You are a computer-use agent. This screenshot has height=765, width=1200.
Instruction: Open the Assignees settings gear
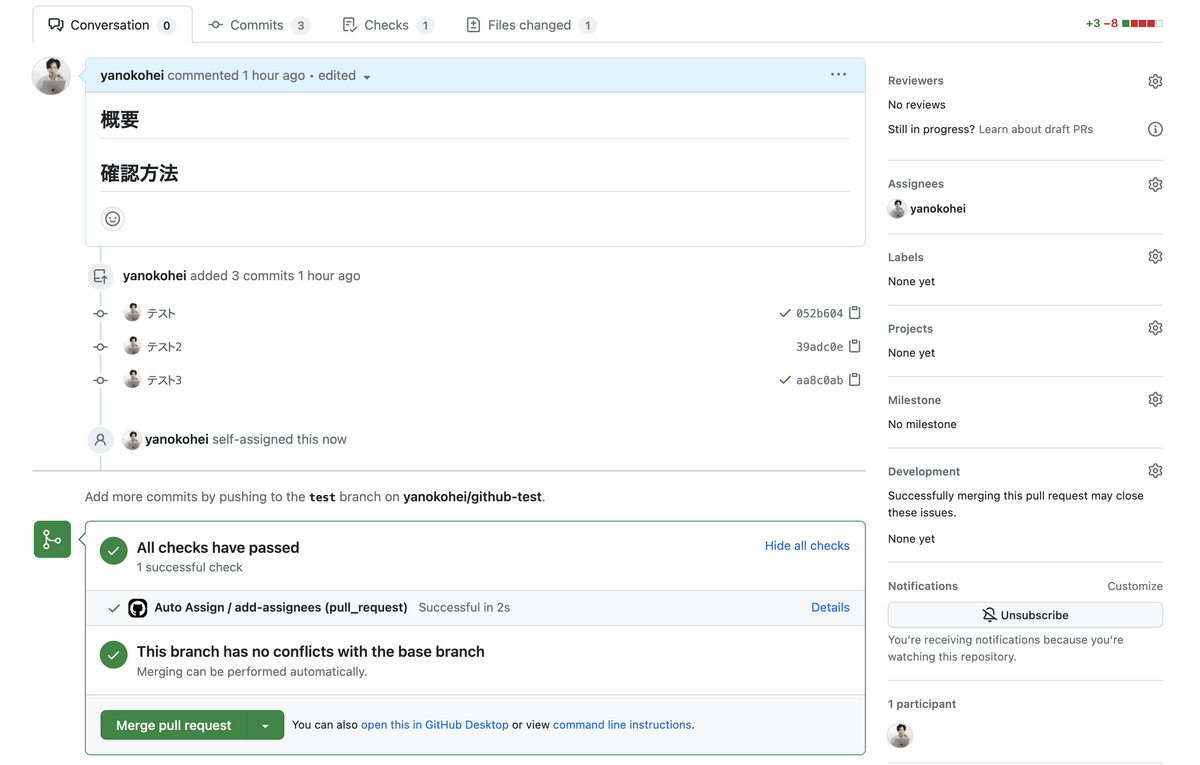[x=1155, y=184]
